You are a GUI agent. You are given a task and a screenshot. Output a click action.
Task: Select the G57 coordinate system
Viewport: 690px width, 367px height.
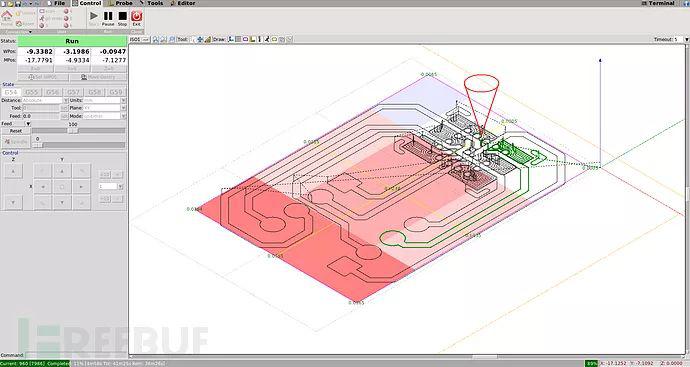tap(73, 92)
